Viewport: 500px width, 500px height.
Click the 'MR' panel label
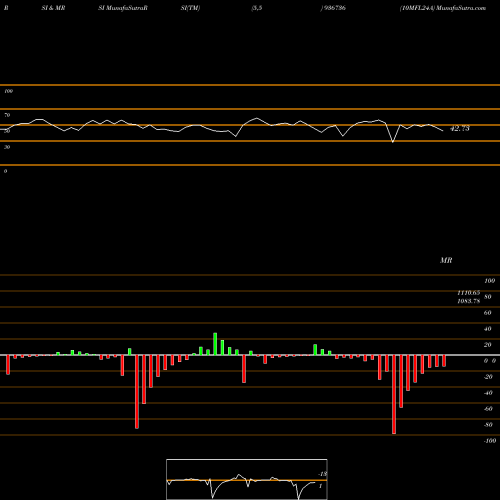tap(446, 260)
